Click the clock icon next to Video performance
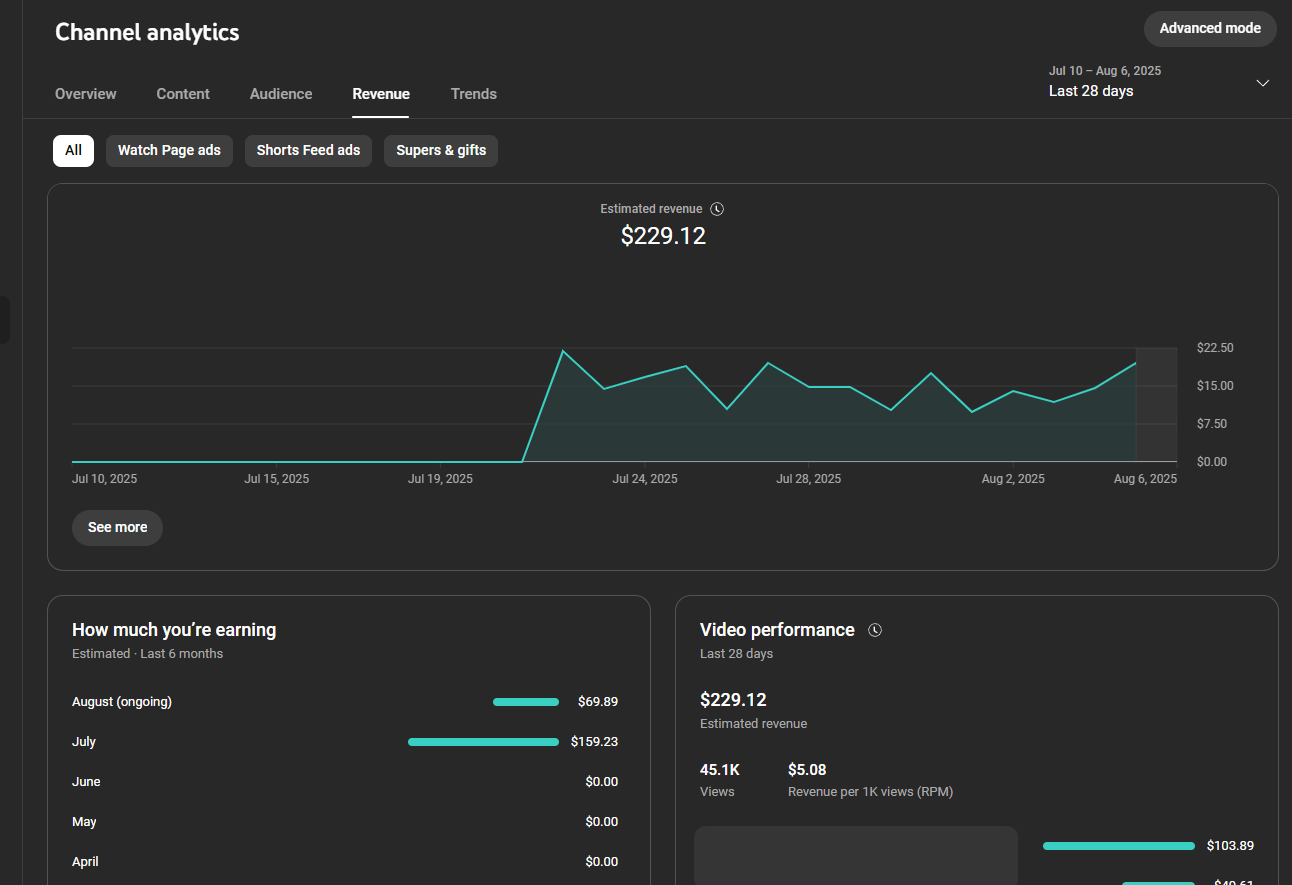 coord(875,630)
